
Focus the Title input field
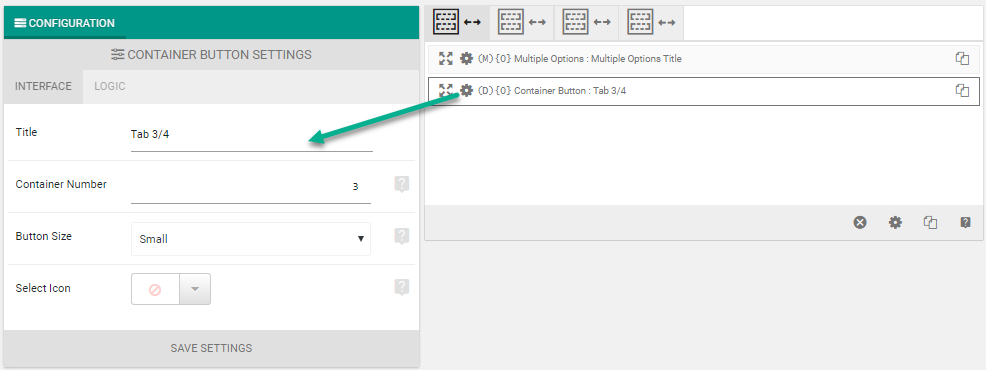click(252, 134)
